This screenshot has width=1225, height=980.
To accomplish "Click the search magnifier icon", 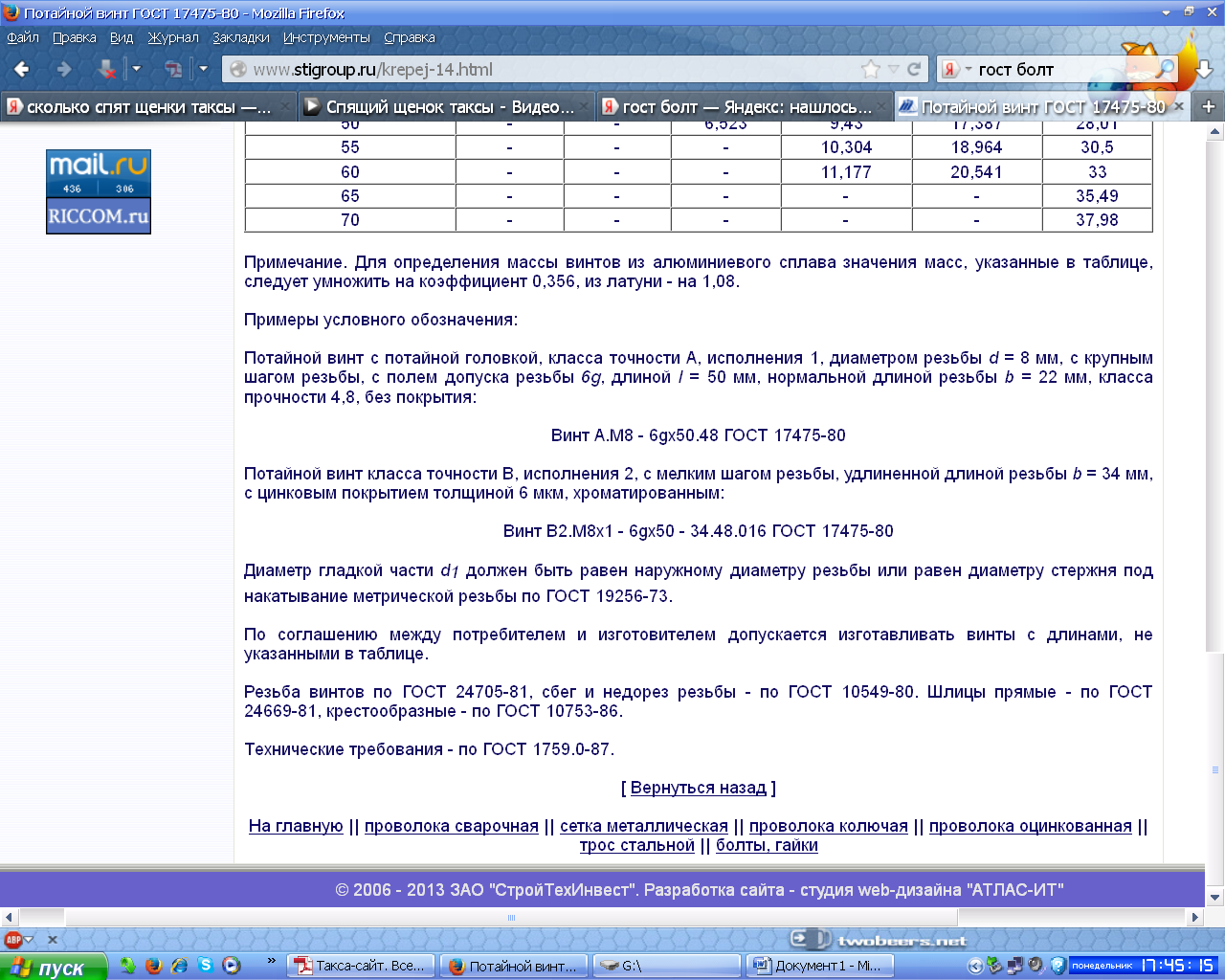I will tap(1165, 69).
